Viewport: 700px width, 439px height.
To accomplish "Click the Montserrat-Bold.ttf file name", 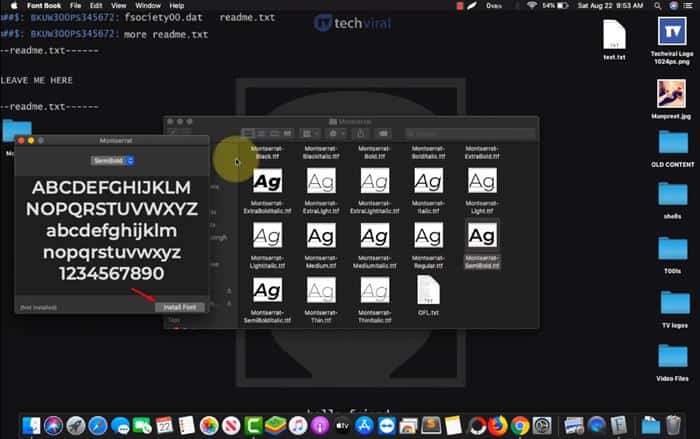I will tap(375, 152).
